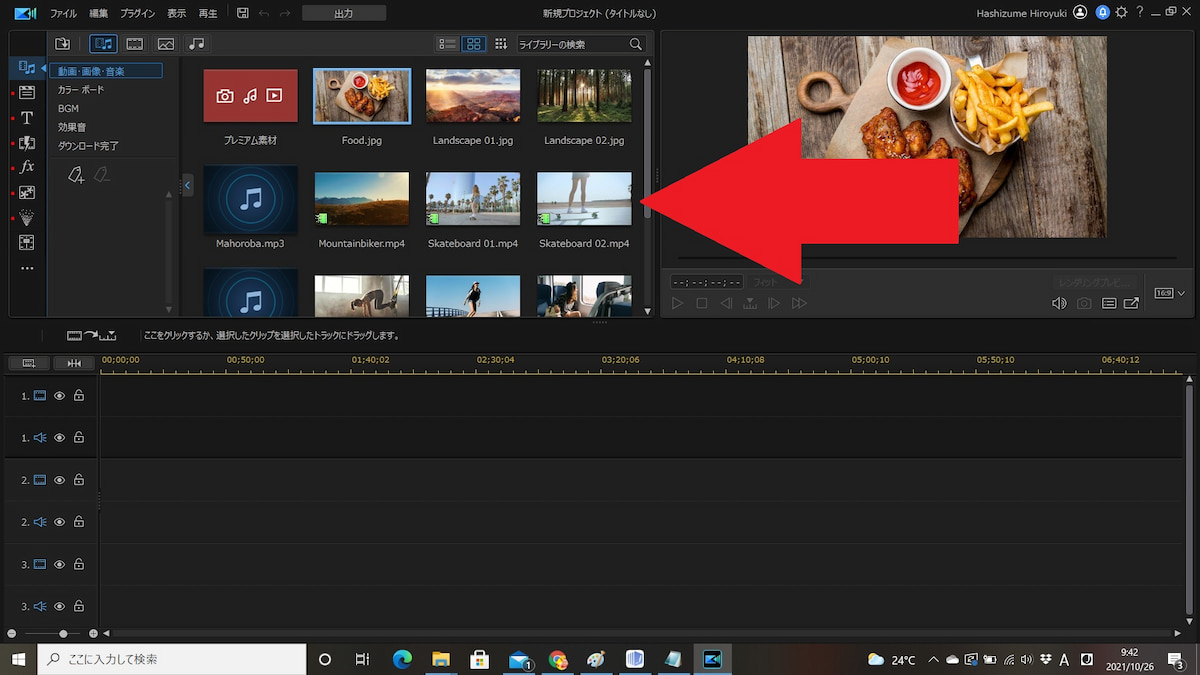Click the レンダリングプレビュー button
Screen dimensions: 1200x675
click(1094, 283)
